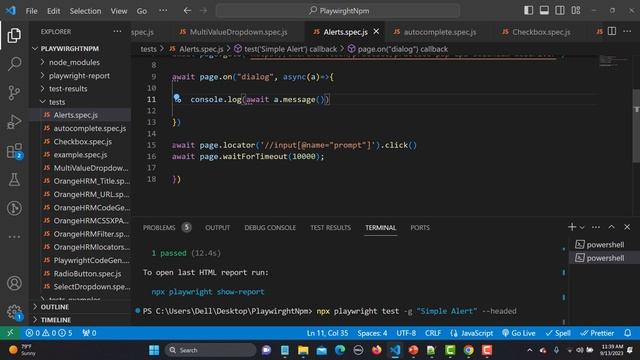This screenshot has height=360, width=640.
Task: Toggle the secondary side bar layout icon
Action: [560, 10]
